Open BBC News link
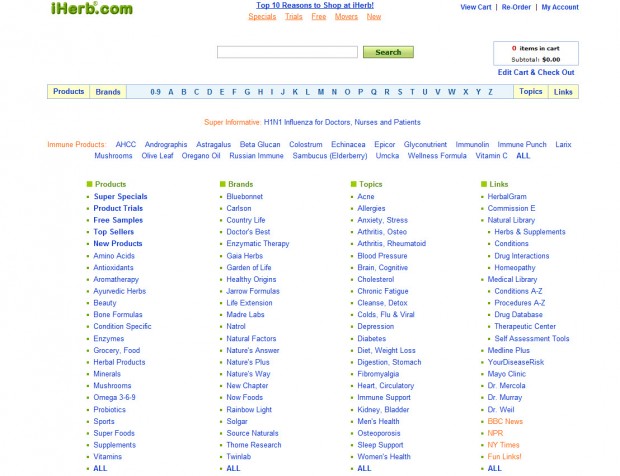This screenshot has height=476, width=620. (x=505, y=421)
